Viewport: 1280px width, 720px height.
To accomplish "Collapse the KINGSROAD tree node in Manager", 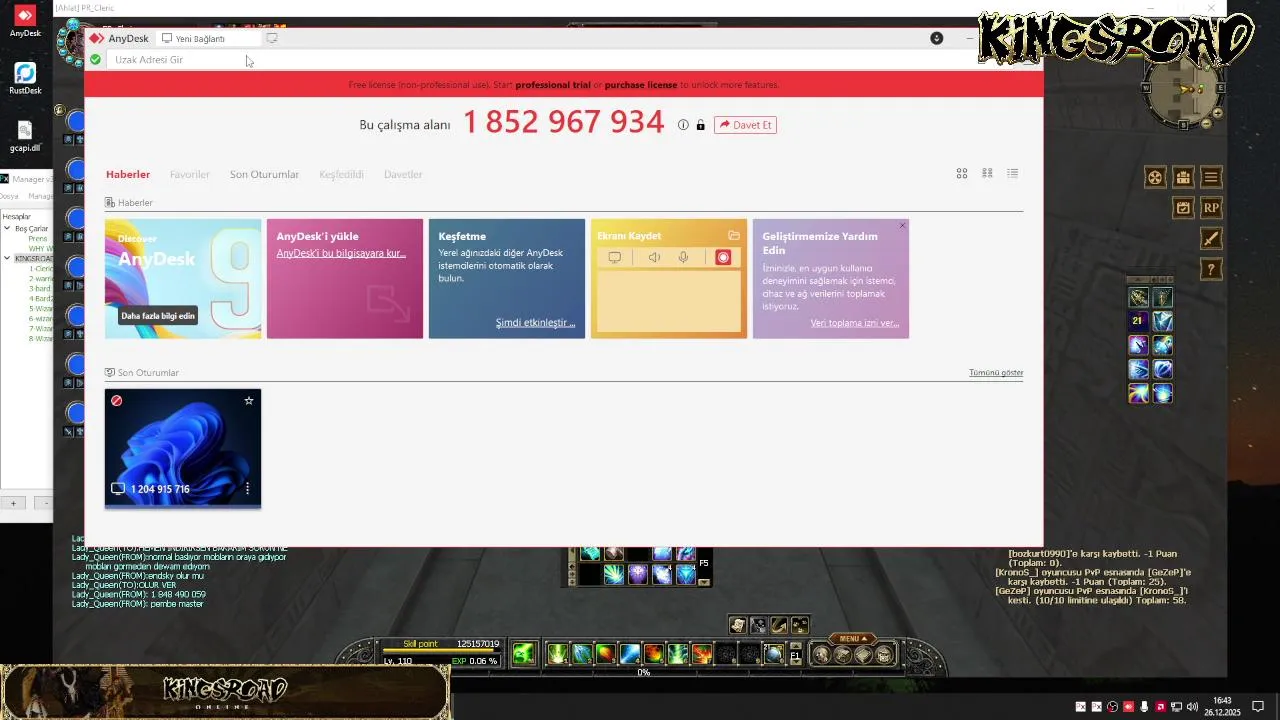I will click(6, 258).
